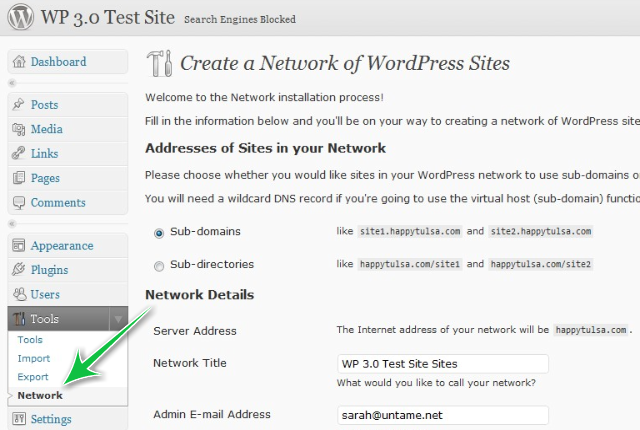The height and width of the screenshot is (430, 640).
Task: Open Import under Tools submenu
Action: [33, 358]
